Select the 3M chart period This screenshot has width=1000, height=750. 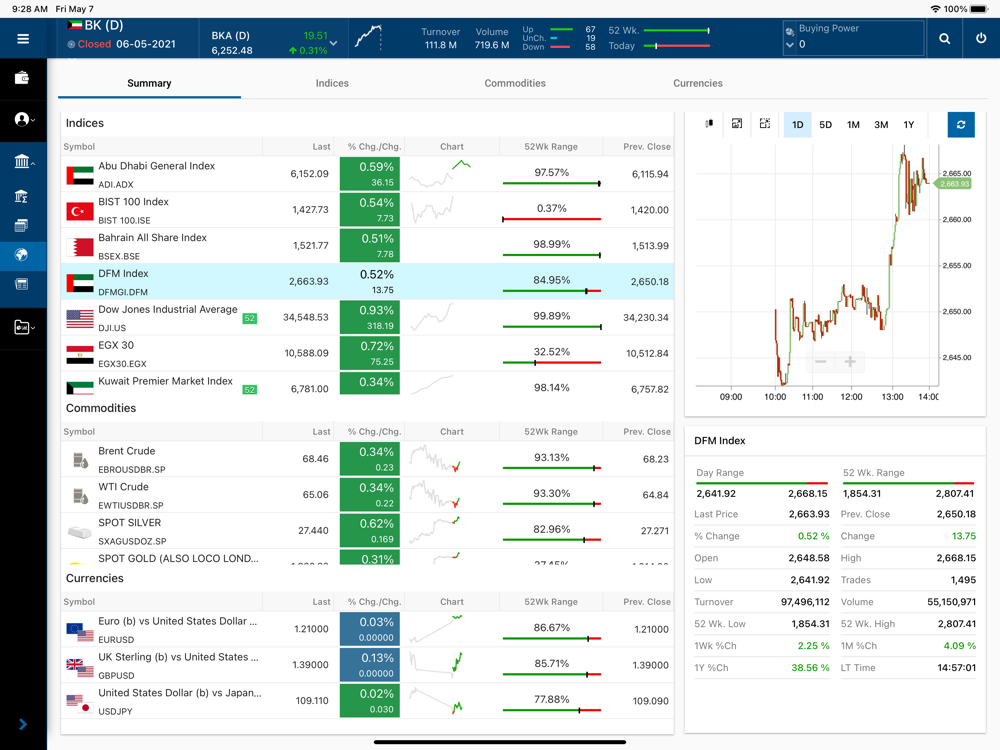coord(881,124)
